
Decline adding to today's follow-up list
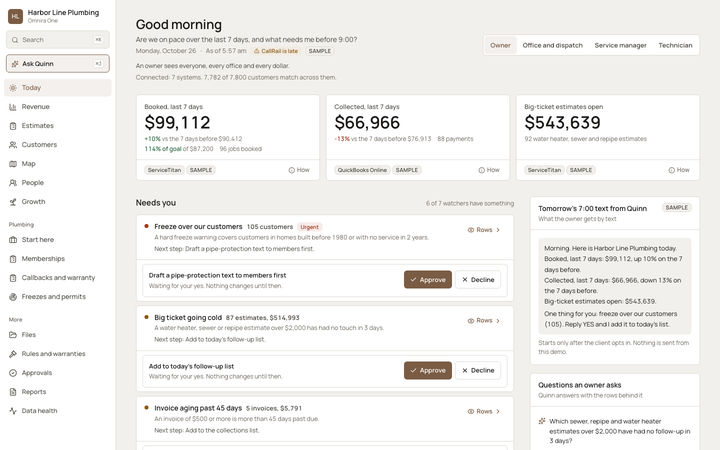coord(478,371)
